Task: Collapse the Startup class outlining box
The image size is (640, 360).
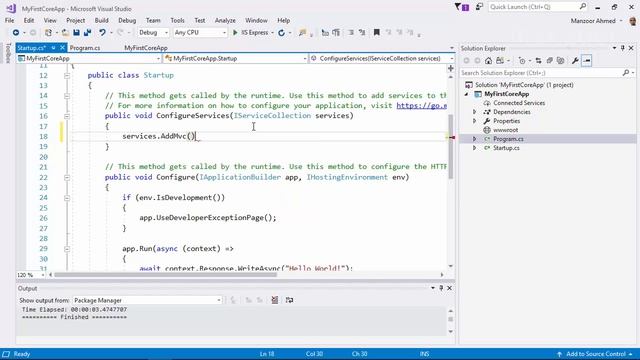Action: pyautogui.click(x=67, y=76)
